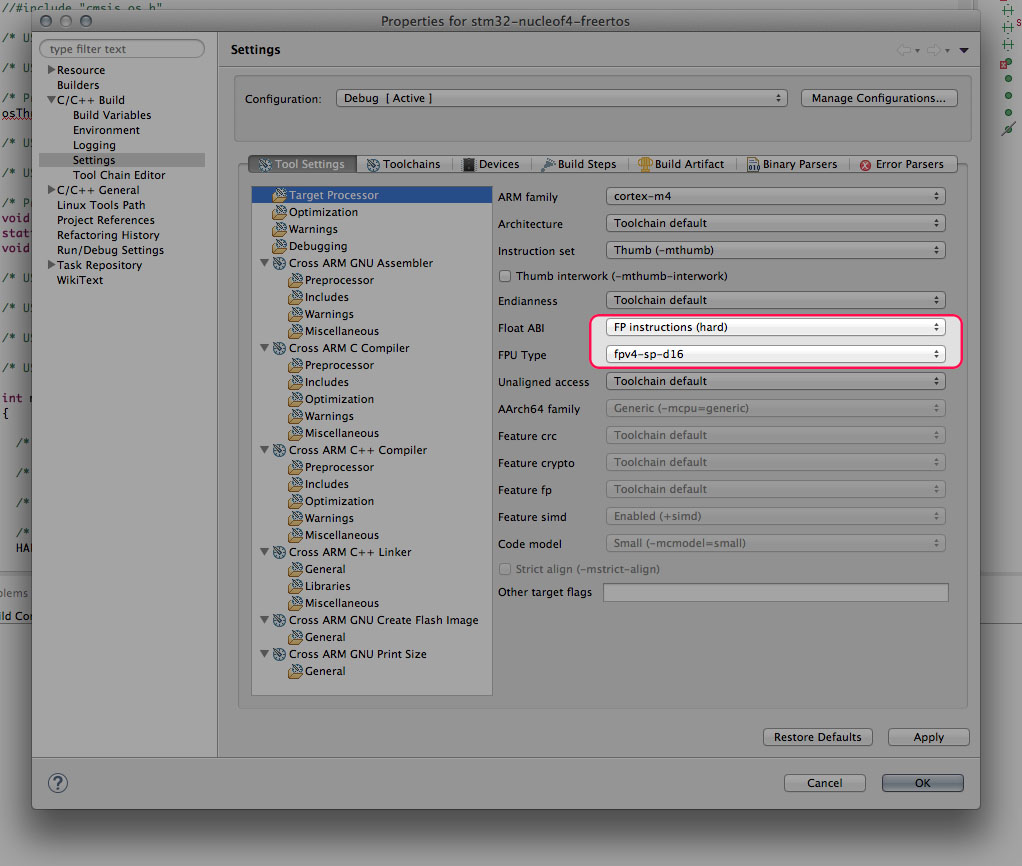Click the Apply button
The image size is (1022, 866).
tap(928, 737)
